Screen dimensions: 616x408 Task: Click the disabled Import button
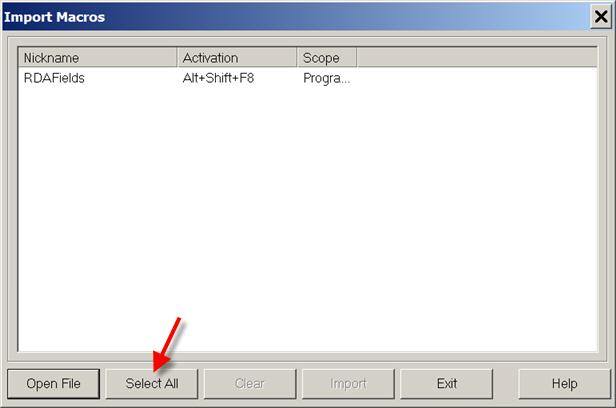[348, 384]
